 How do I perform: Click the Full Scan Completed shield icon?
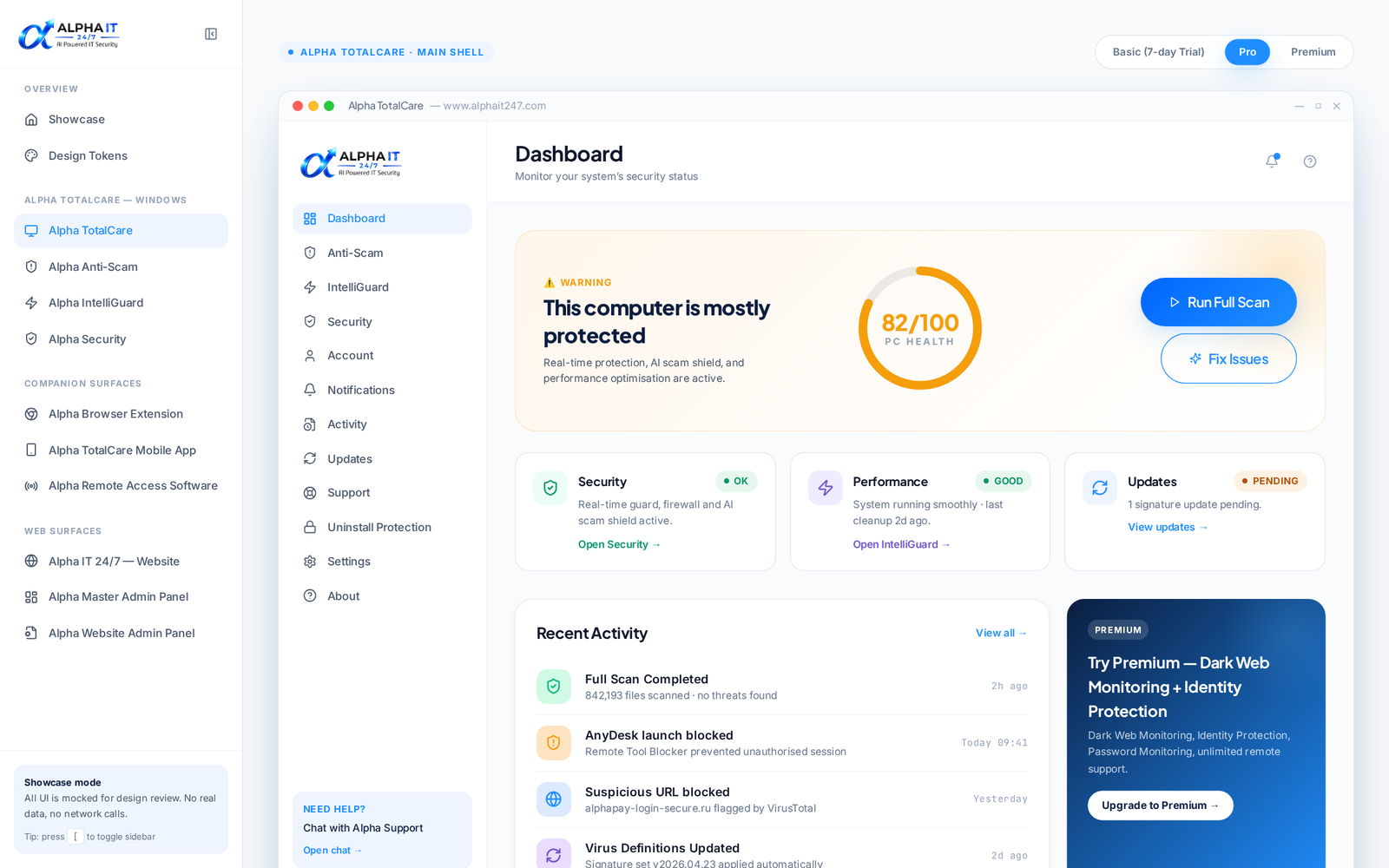click(x=554, y=687)
